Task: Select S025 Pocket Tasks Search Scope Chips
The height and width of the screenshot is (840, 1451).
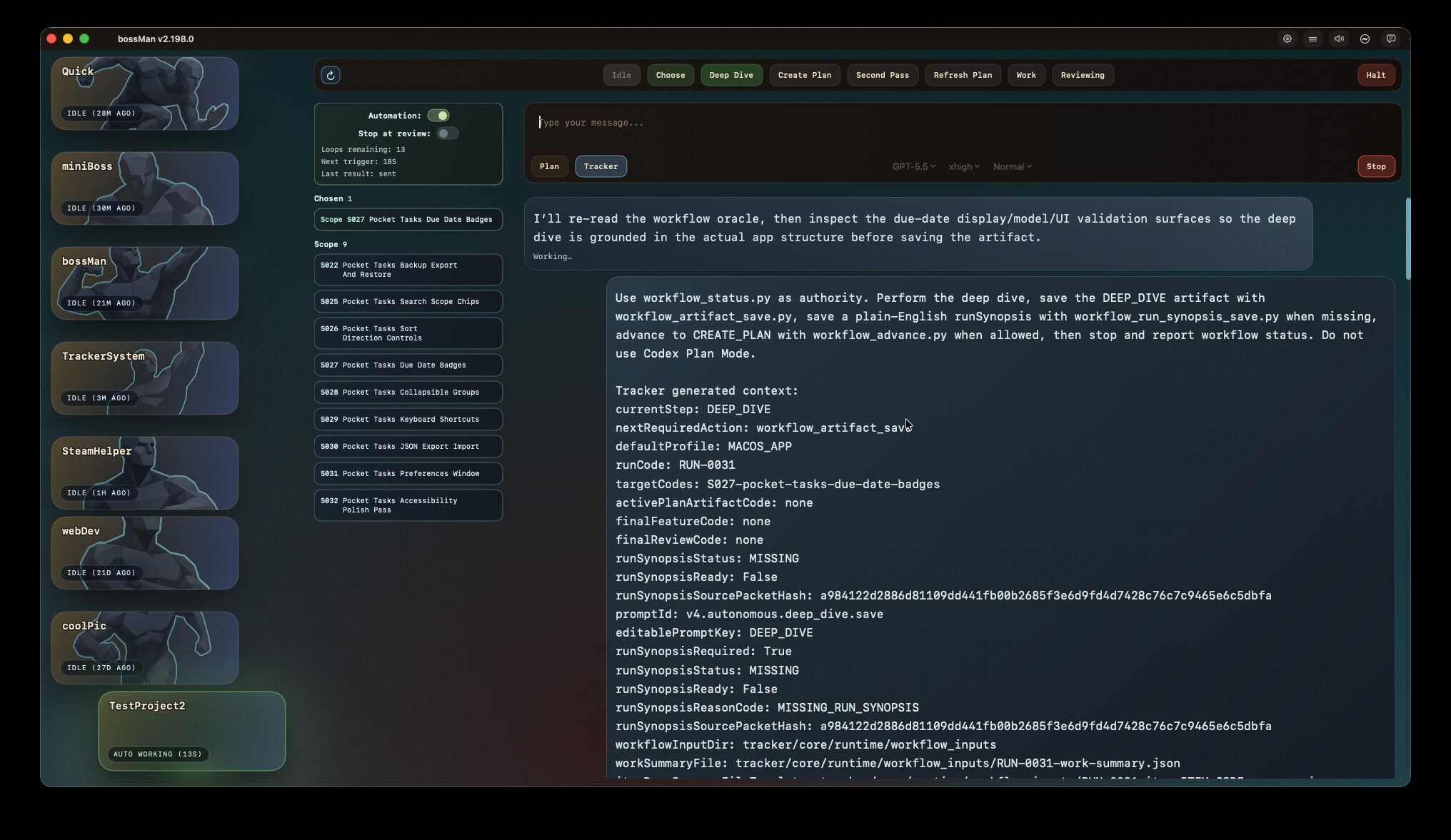Action: tap(408, 302)
